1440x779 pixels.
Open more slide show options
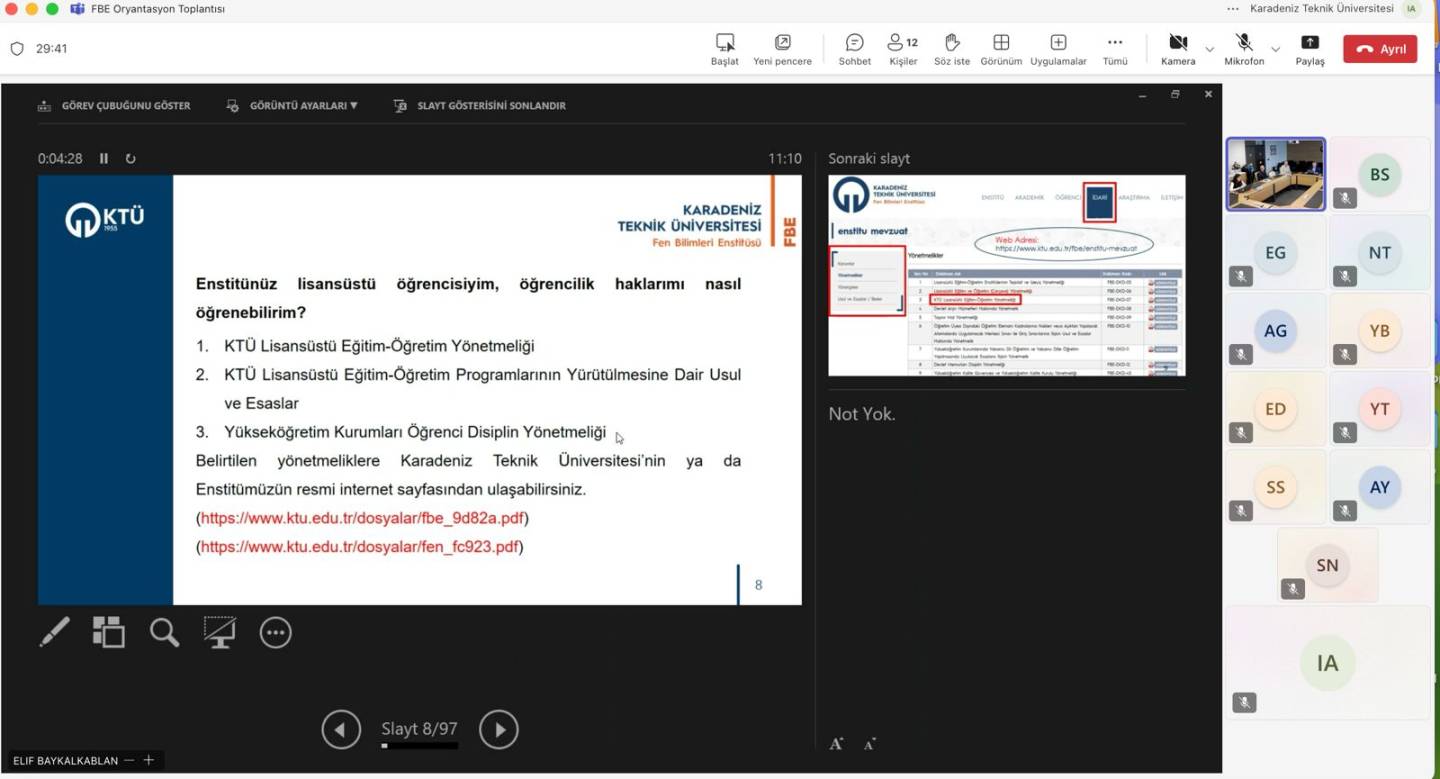[x=275, y=632]
